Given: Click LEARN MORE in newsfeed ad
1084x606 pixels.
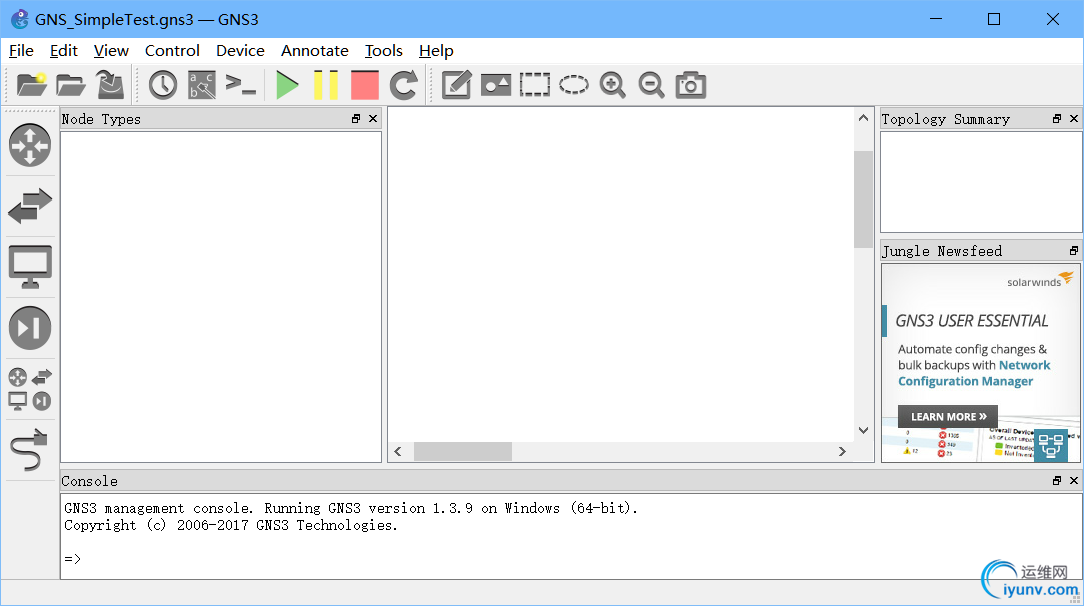Looking at the screenshot, I should pyautogui.click(x=948, y=417).
